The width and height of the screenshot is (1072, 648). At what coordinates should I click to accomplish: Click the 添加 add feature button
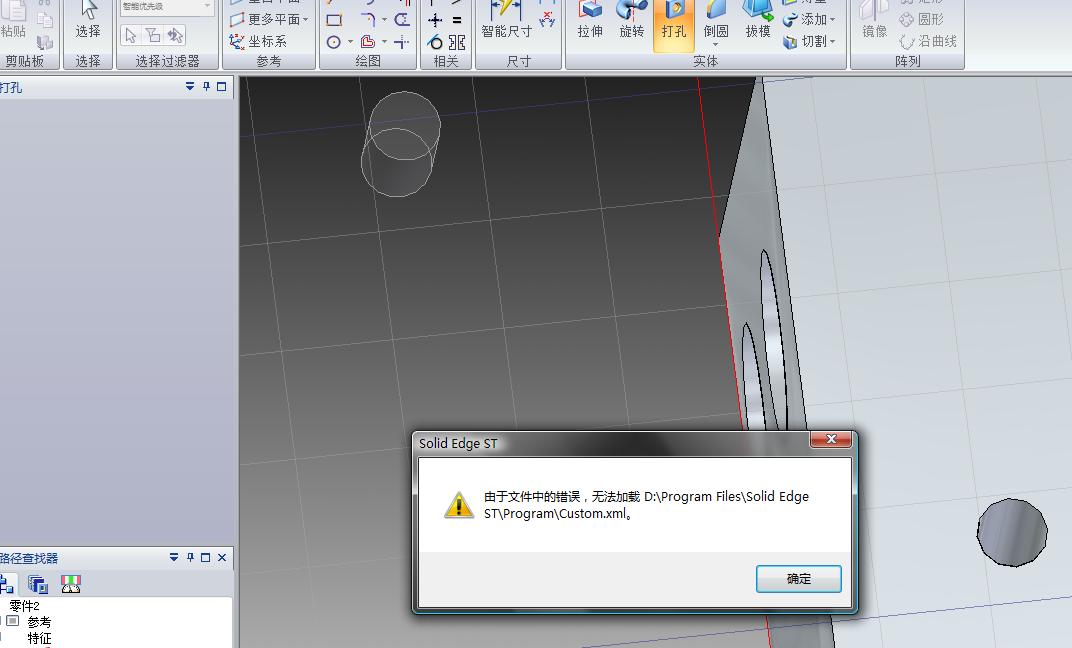[x=805, y=20]
